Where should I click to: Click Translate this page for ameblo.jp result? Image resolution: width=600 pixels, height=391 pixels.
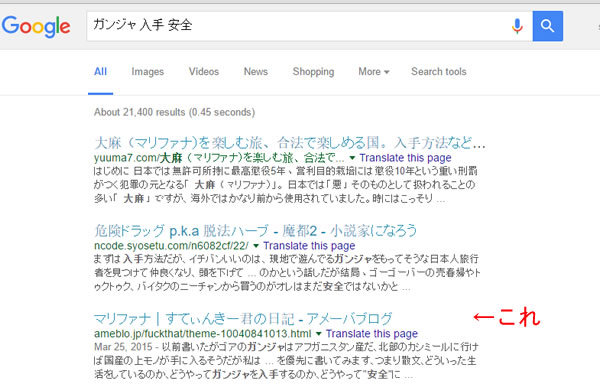tap(372, 334)
